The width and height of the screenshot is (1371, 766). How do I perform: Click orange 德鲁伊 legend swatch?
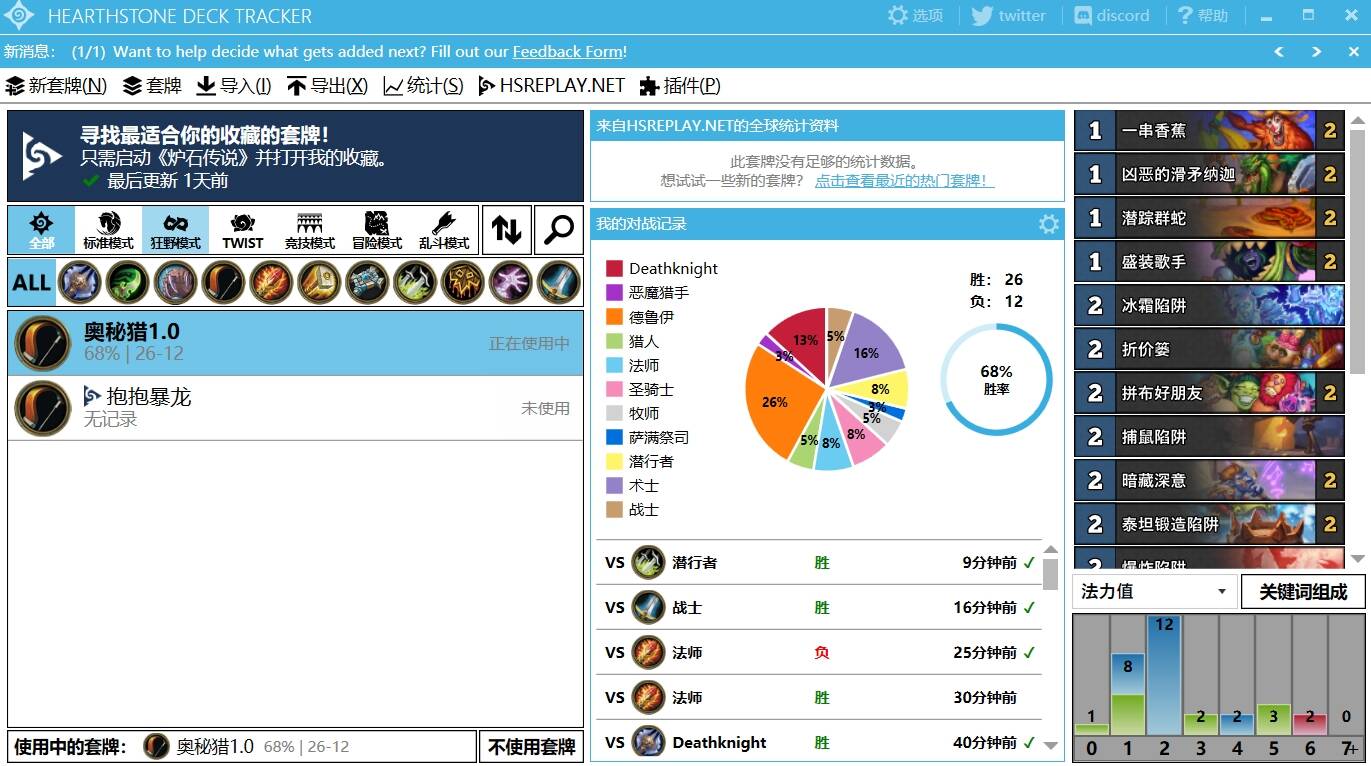614,317
